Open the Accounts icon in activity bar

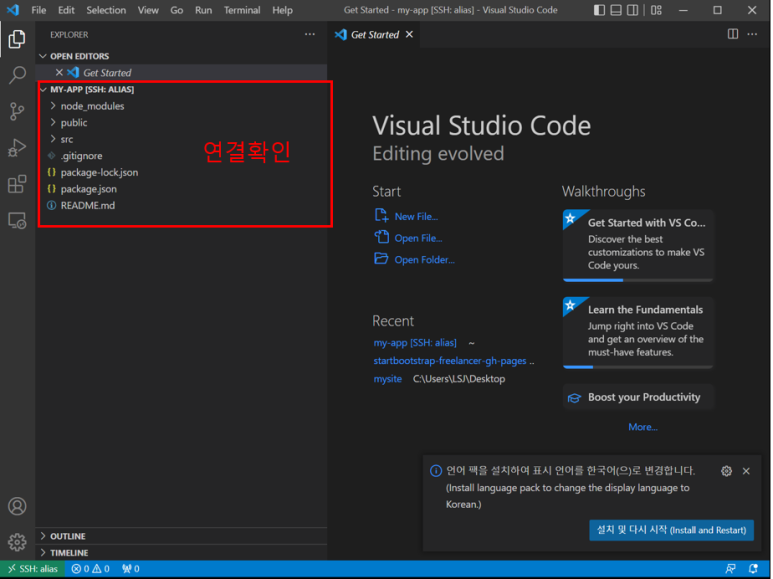tap(17, 506)
